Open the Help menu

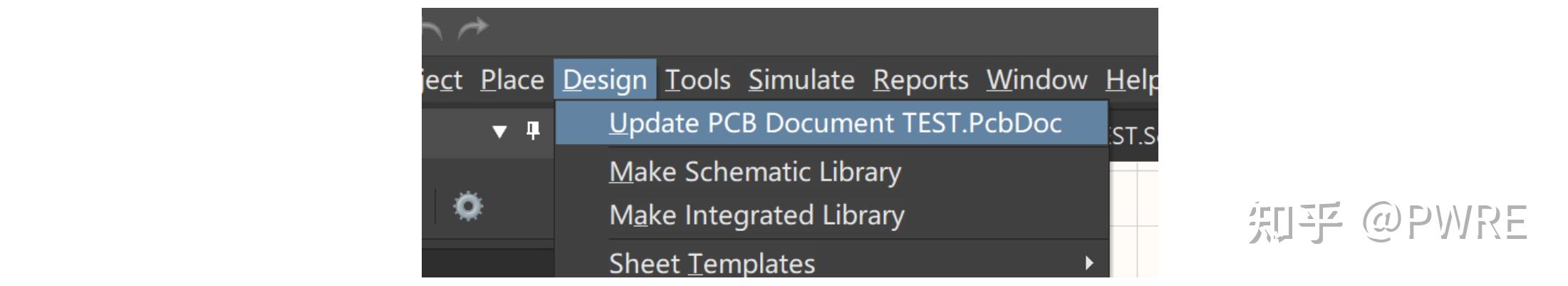[x=1131, y=80]
